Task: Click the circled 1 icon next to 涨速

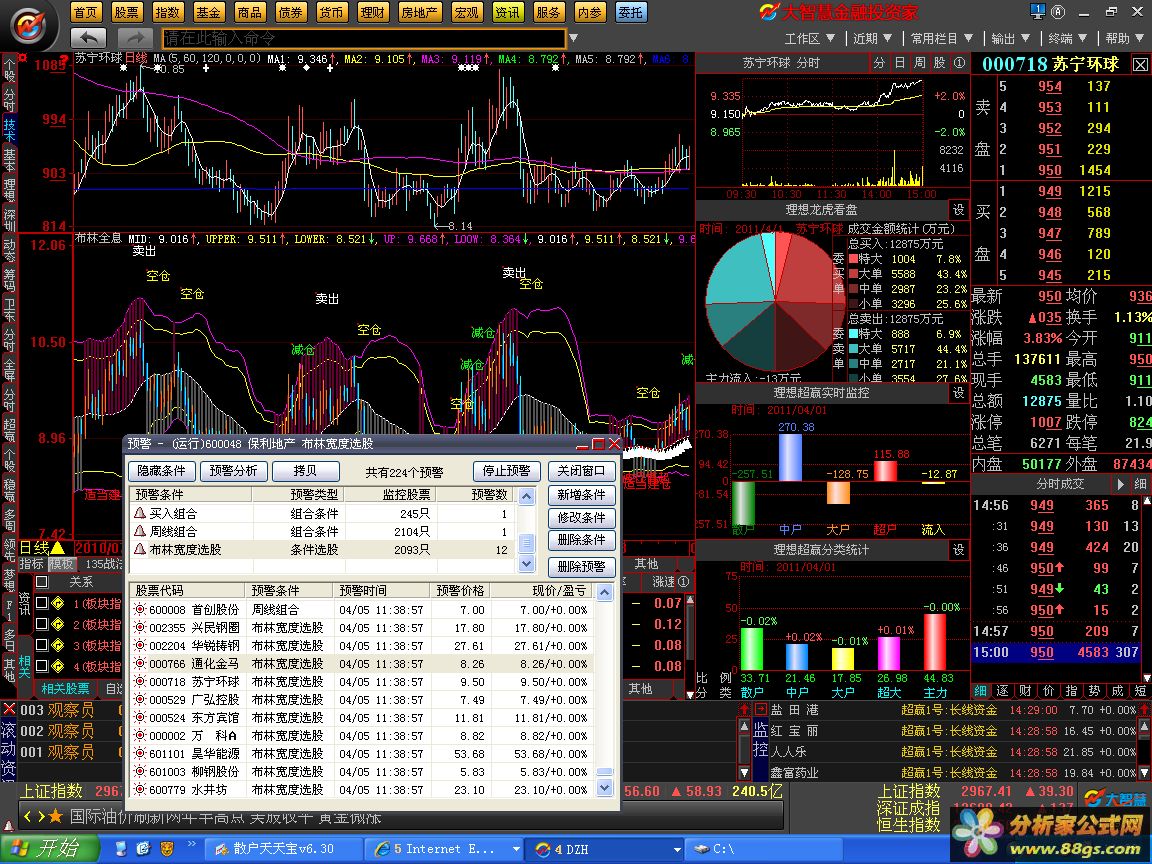Action: [x=684, y=582]
